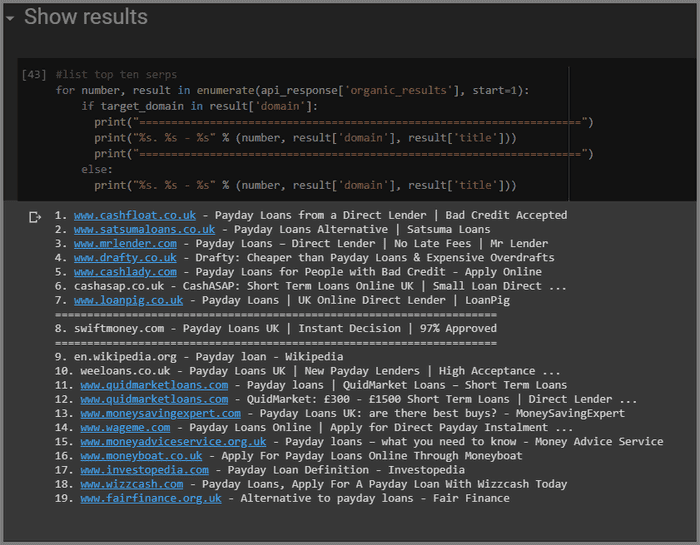The image size is (700, 545).
Task: Click the 'weeloans.co.uk' result line
Action: (x=307, y=371)
